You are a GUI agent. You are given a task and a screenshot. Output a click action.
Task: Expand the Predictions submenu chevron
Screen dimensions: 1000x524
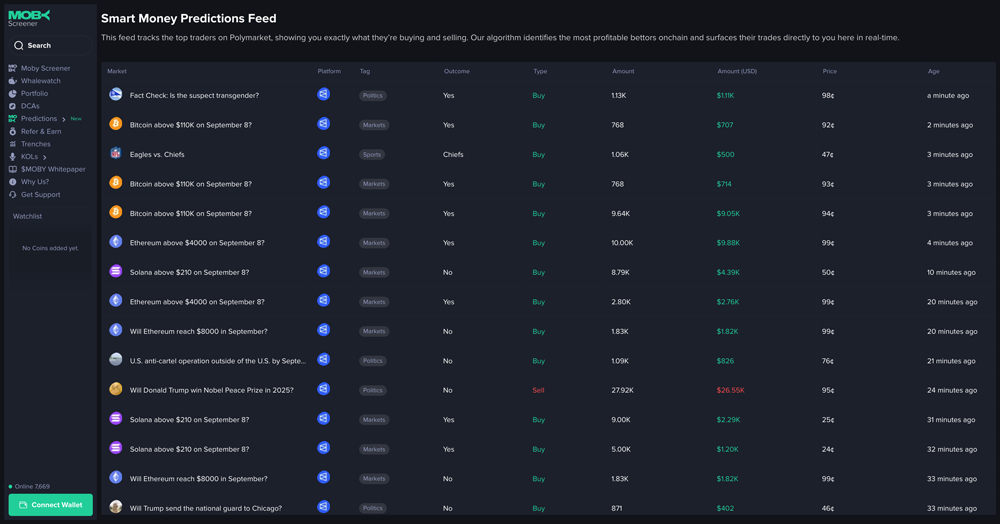pos(64,119)
